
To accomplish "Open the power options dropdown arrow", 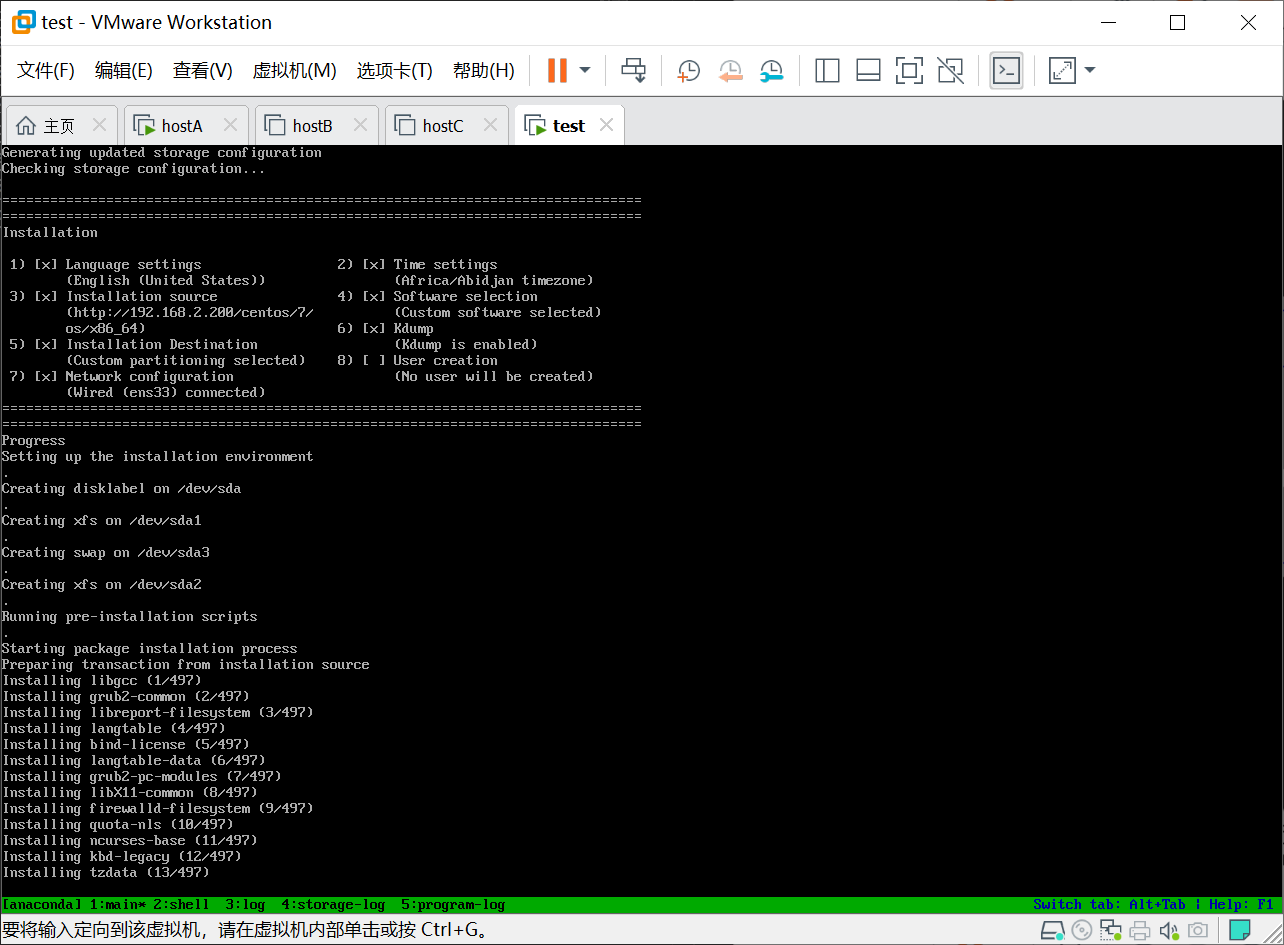I will (585, 70).
